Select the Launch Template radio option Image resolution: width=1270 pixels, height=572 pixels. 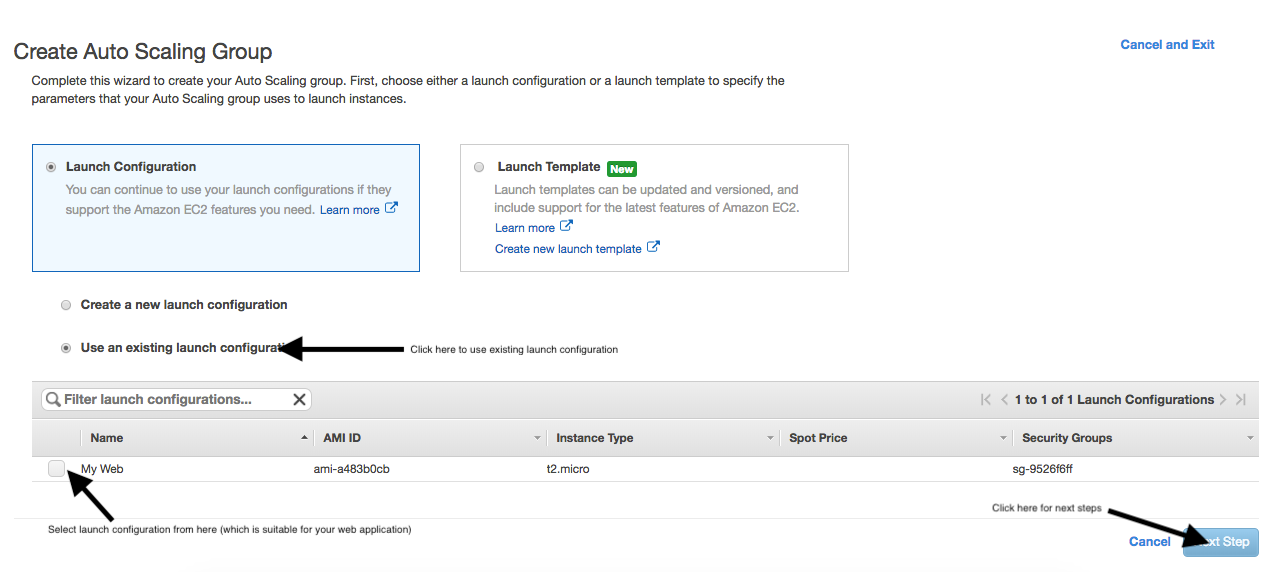479,167
